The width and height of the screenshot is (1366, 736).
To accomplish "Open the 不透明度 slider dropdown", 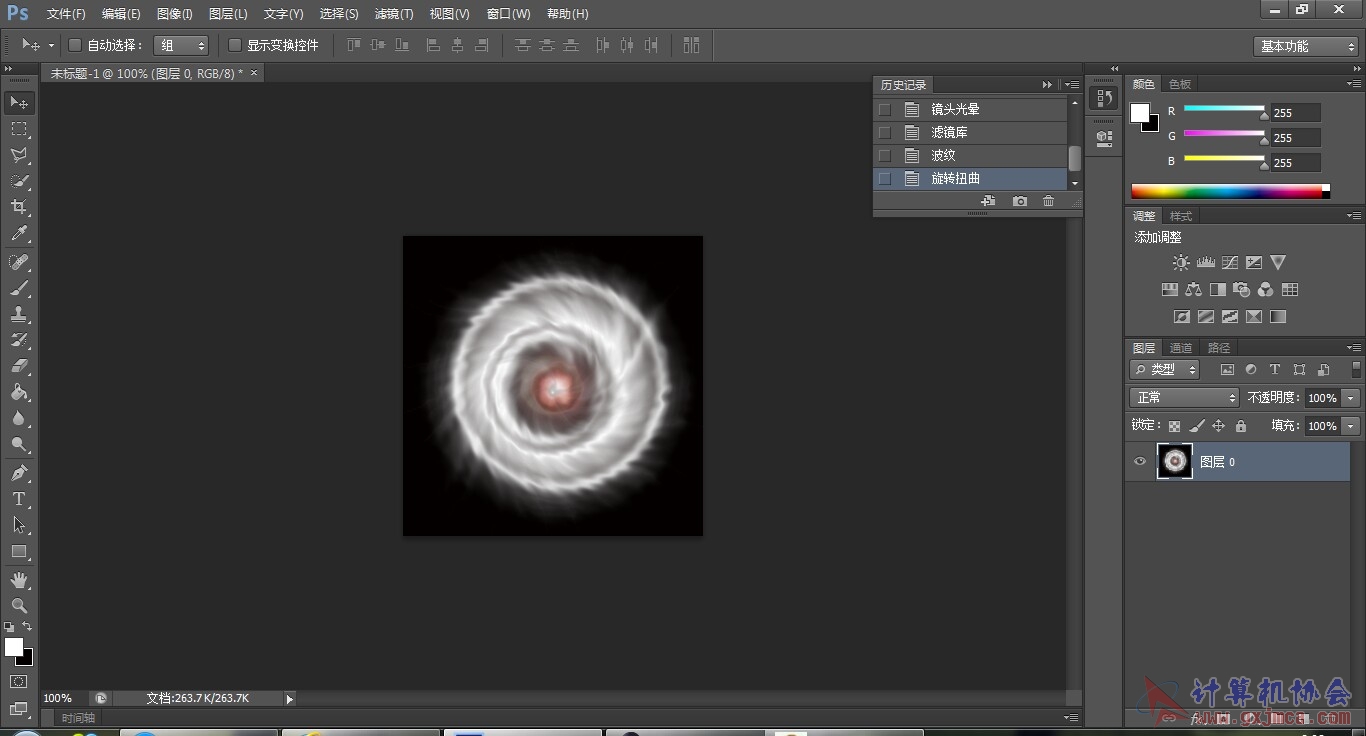I will point(1351,398).
